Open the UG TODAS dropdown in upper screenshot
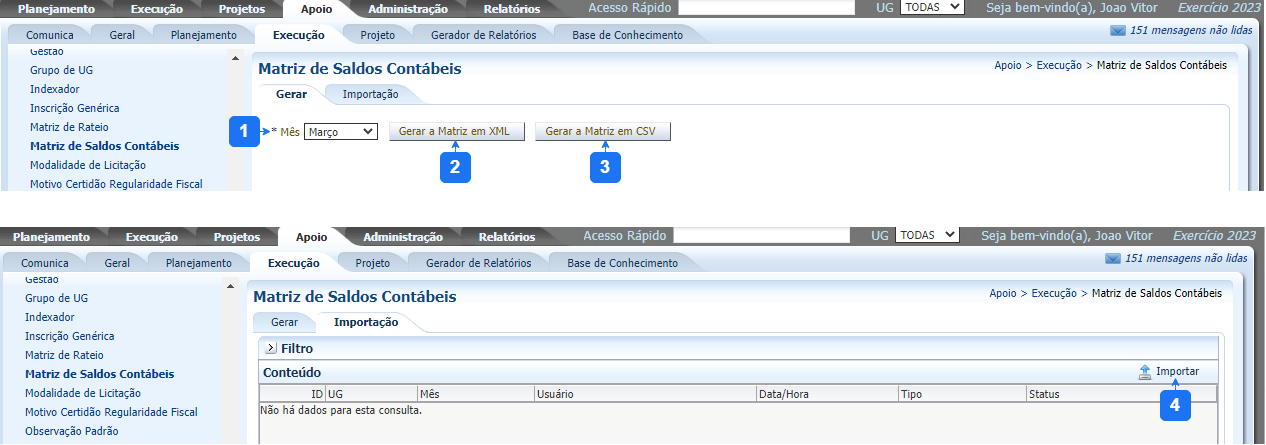This screenshot has height=445, width=1266. 931,8
